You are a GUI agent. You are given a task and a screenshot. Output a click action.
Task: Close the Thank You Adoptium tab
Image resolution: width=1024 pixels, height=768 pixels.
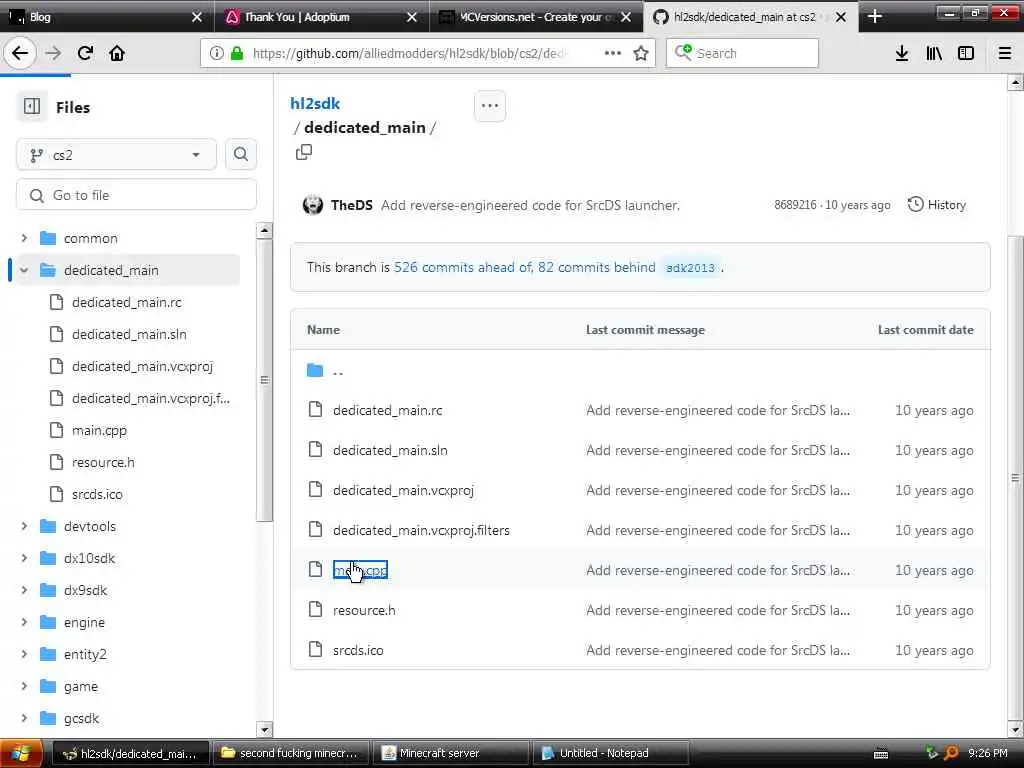pos(411,17)
